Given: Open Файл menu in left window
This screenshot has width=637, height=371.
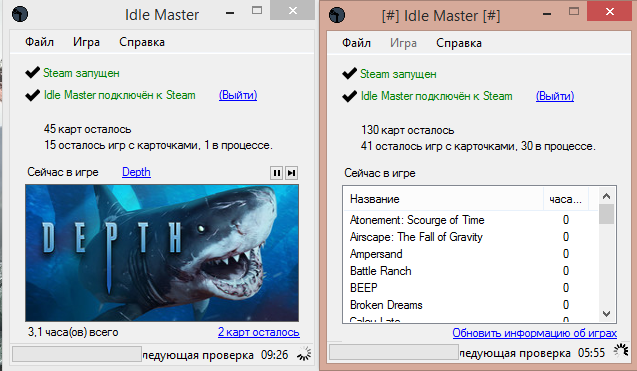Looking at the screenshot, I should click(x=39, y=42).
